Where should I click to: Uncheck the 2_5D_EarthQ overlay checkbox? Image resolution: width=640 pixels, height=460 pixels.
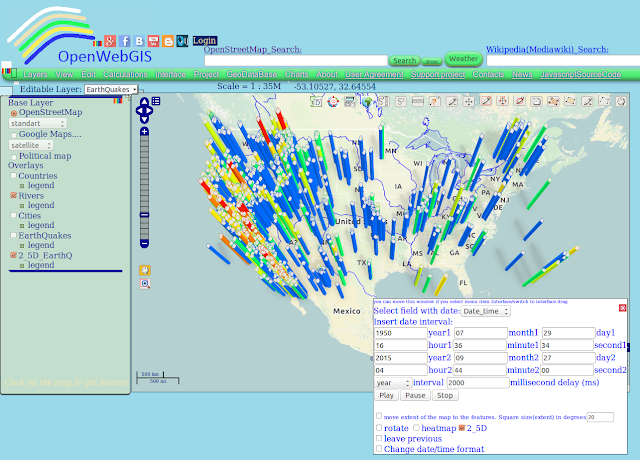(13, 255)
